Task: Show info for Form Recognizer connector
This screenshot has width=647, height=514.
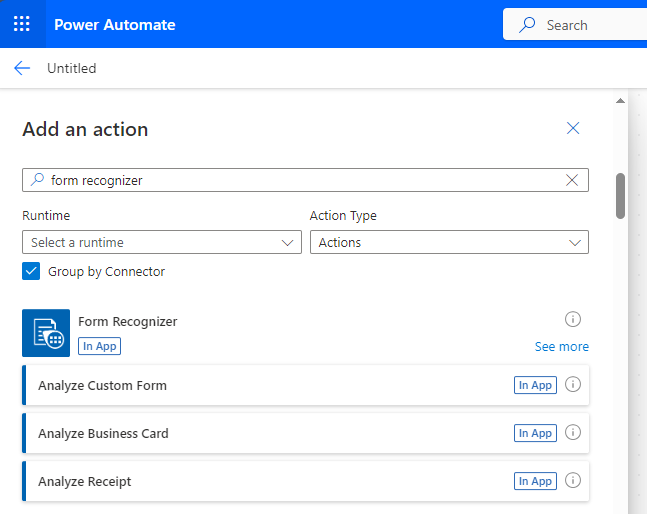Action: pos(573,319)
